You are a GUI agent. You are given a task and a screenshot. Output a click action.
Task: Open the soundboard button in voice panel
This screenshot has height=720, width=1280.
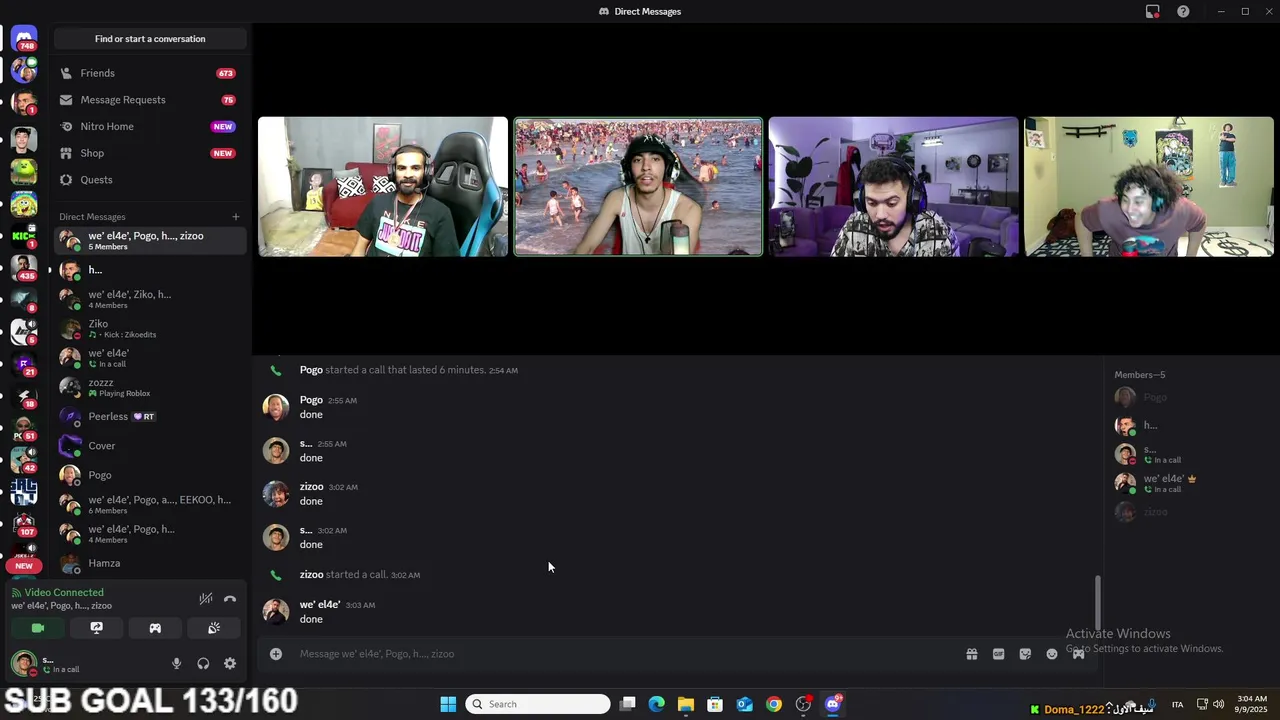(x=214, y=628)
